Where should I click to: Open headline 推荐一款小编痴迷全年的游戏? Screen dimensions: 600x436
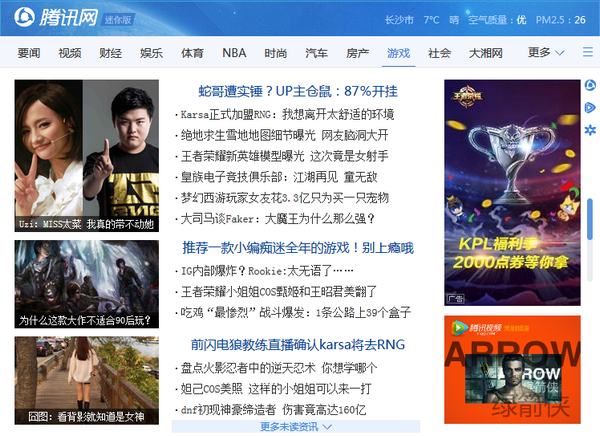298,248
